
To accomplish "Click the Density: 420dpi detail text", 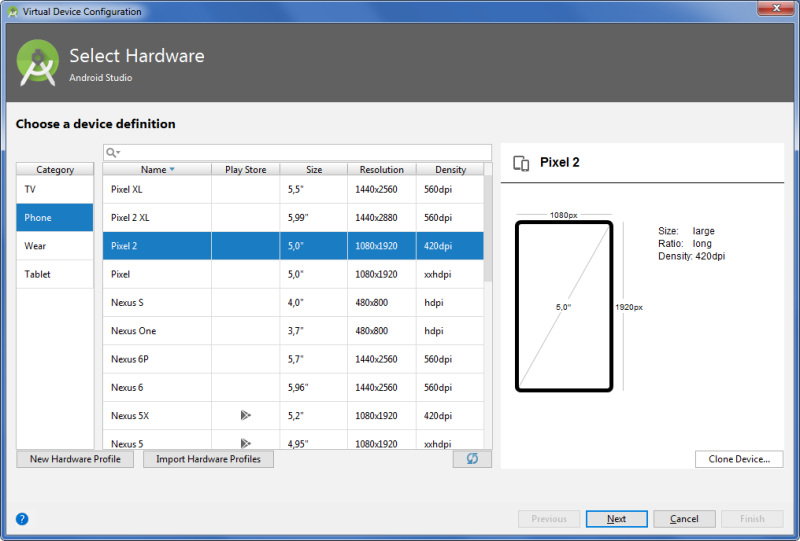I will coord(691,256).
